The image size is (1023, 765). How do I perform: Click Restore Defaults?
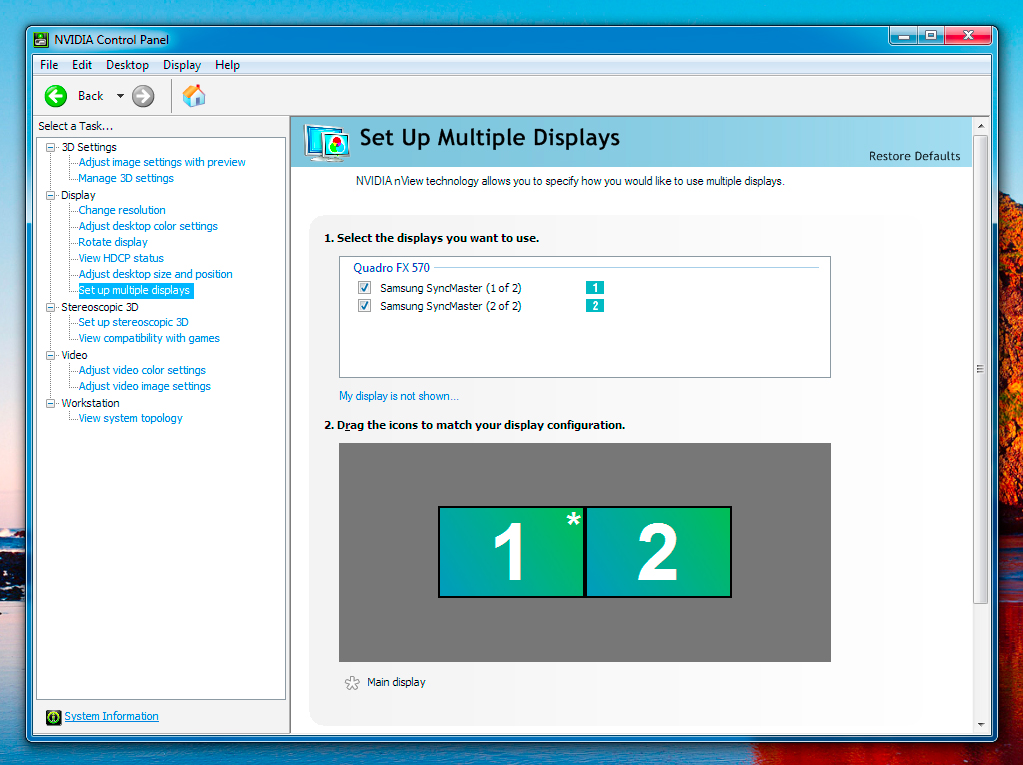(x=914, y=156)
